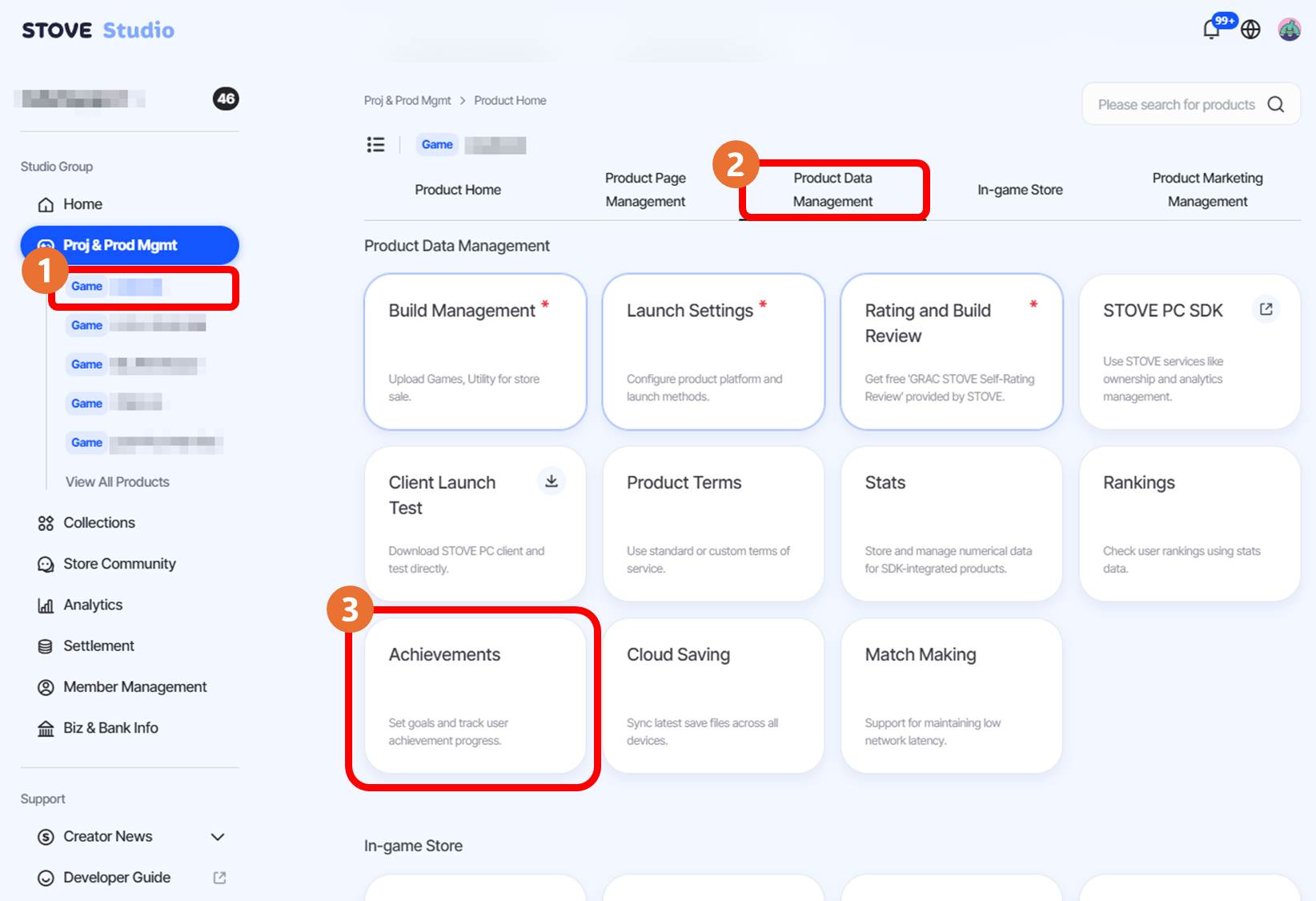The width and height of the screenshot is (1316, 901).
Task: Click the 46 count badge
Action: [226, 99]
